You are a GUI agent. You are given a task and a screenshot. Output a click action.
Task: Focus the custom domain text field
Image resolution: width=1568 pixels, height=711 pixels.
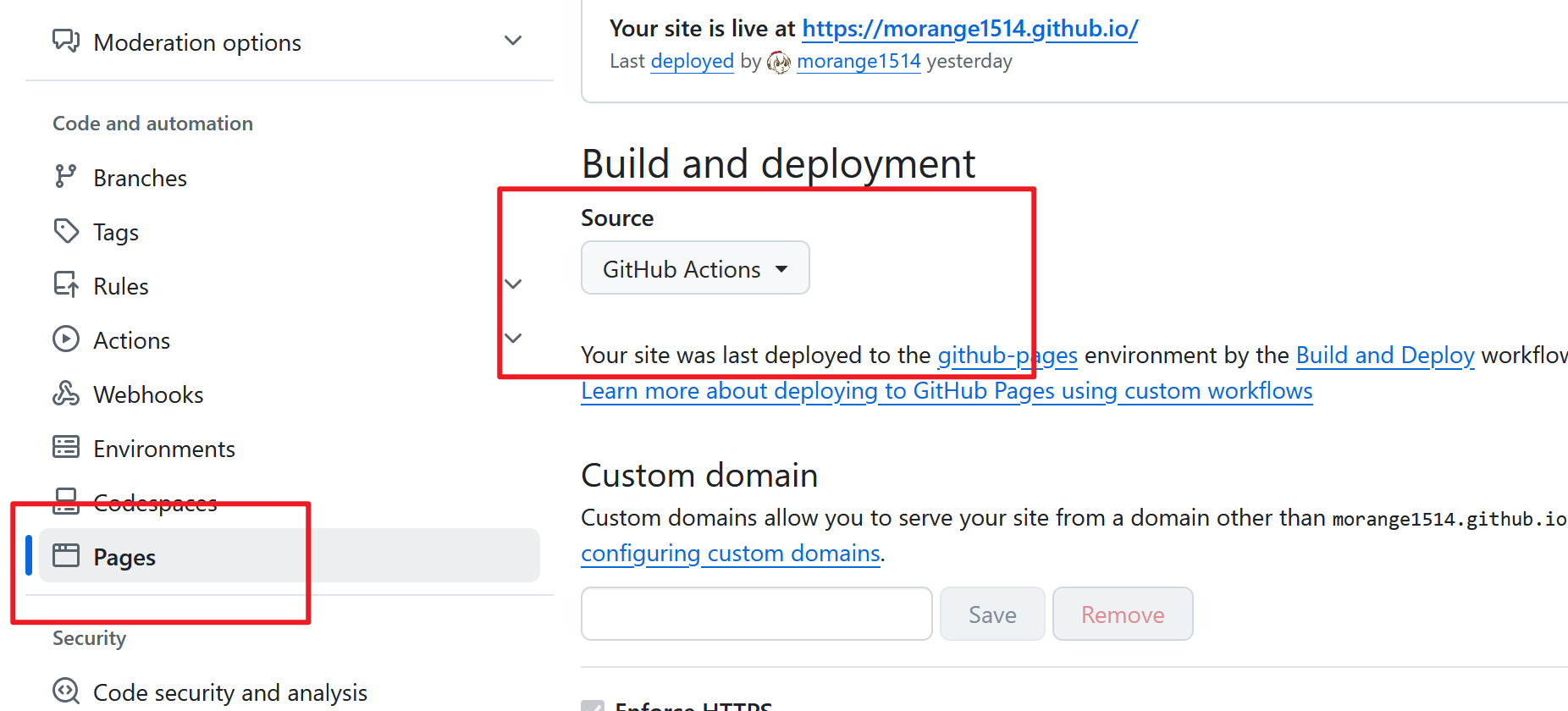[x=757, y=614]
